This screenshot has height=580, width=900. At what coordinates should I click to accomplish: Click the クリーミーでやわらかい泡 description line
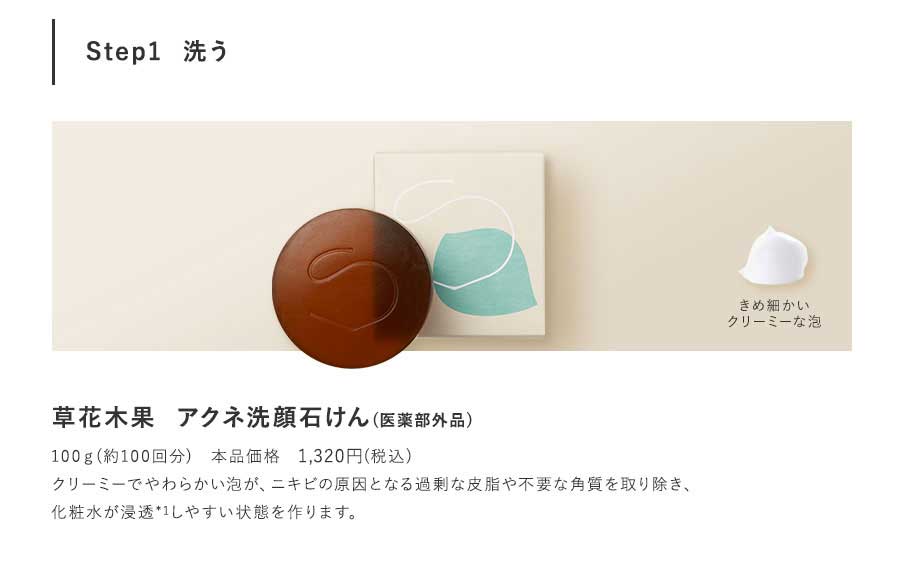pyautogui.click(x=371, y=484)
